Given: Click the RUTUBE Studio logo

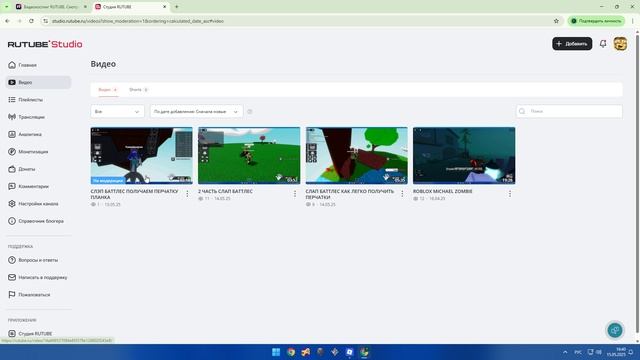Looking at the screenshot, I should tap(45, 44).
